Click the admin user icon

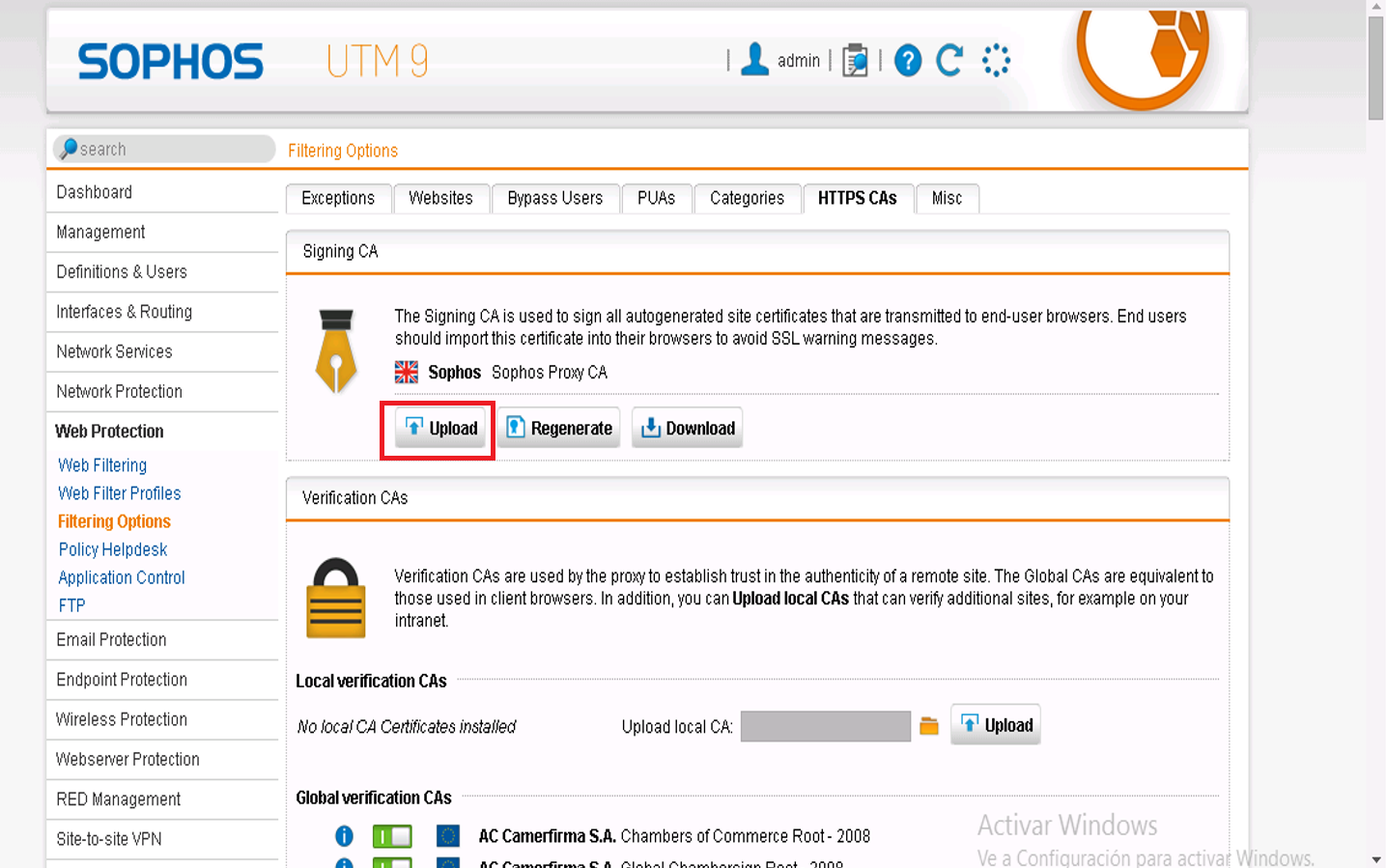(754, 60)
